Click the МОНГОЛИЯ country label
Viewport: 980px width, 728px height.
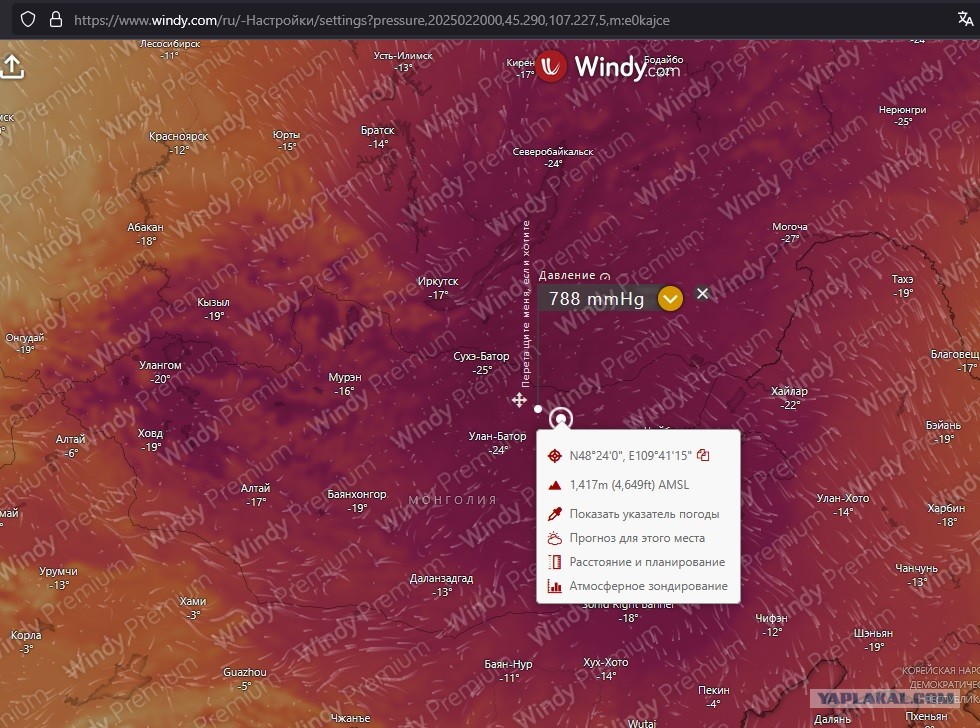point(452,500)
